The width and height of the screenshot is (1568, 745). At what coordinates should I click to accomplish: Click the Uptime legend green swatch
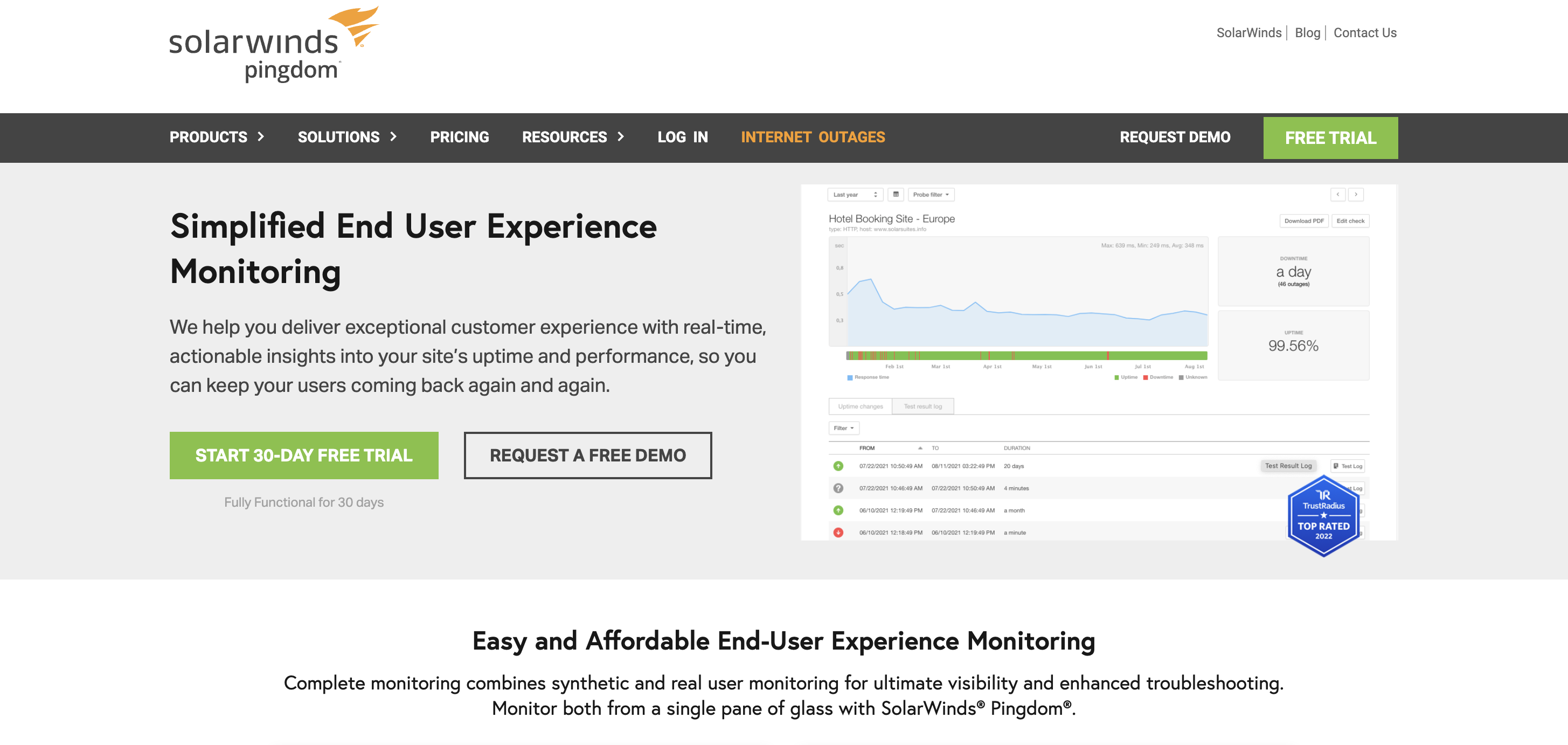(1116, 378)
